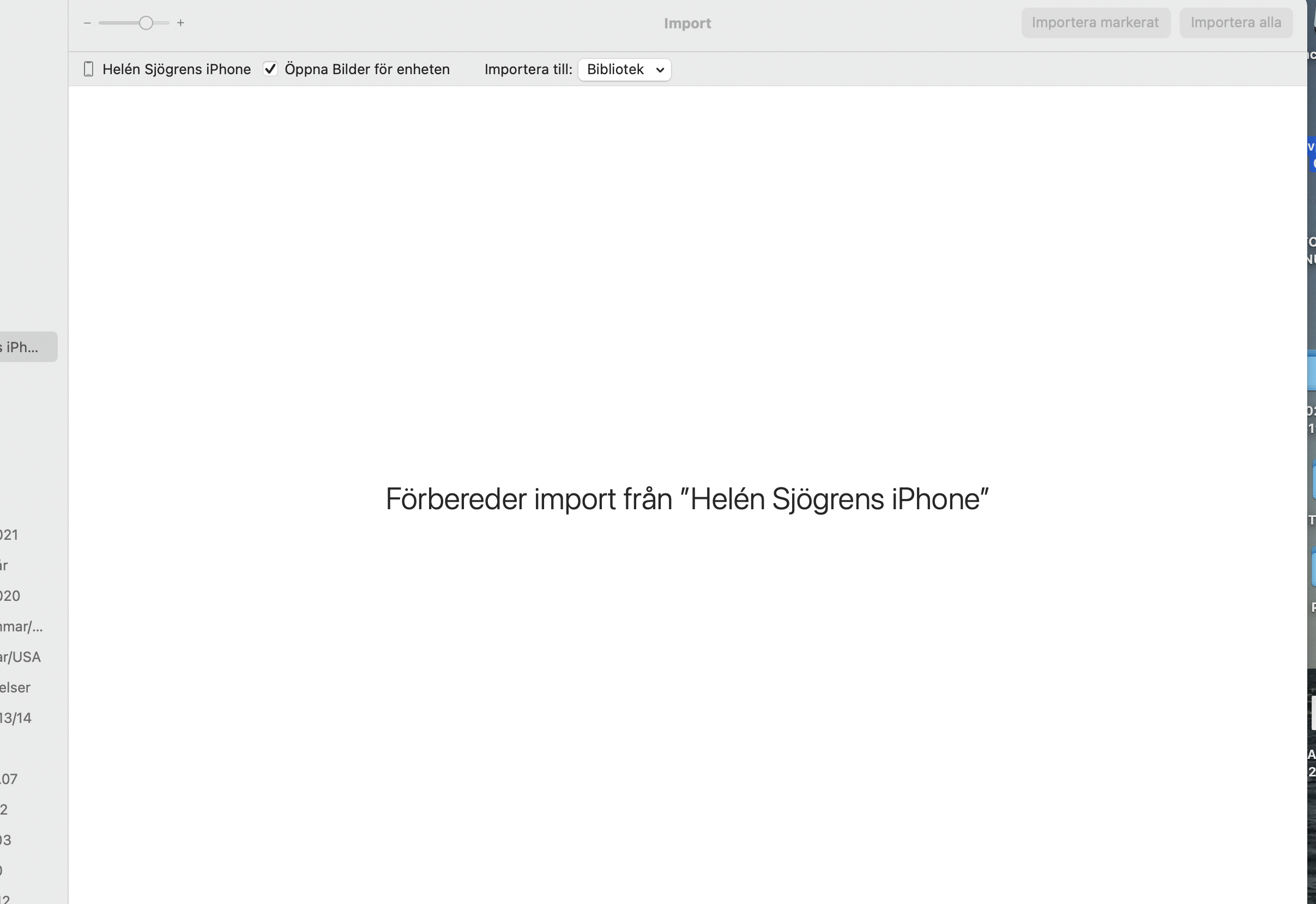
Task: Select the zoom in icon on slider
Action: click(x=181, y=23)
